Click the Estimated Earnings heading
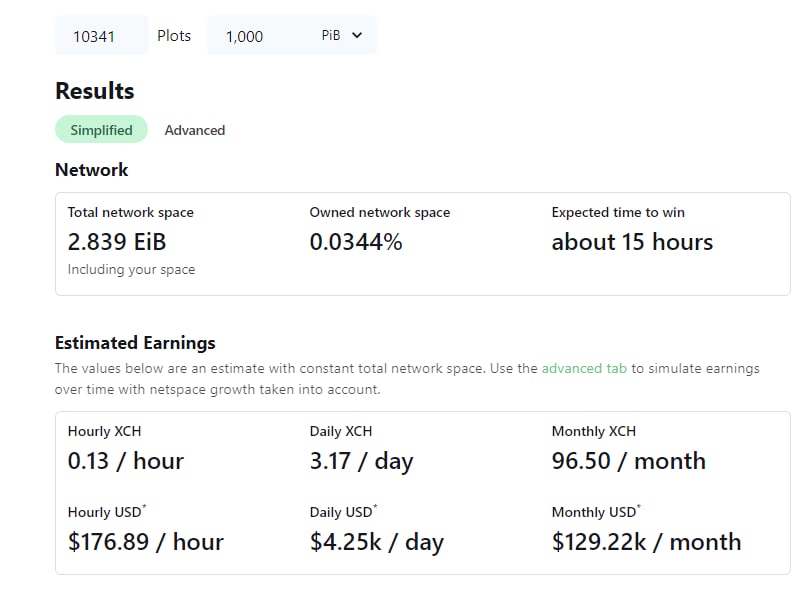Screen dimensions: 804x592 tap(135, 343)
